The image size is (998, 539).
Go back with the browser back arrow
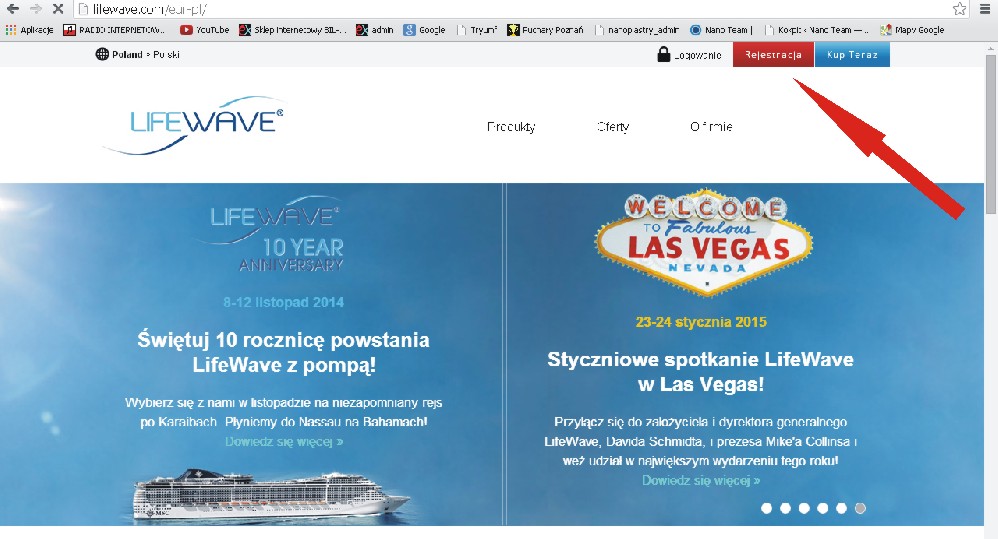(x=12, y=9)
